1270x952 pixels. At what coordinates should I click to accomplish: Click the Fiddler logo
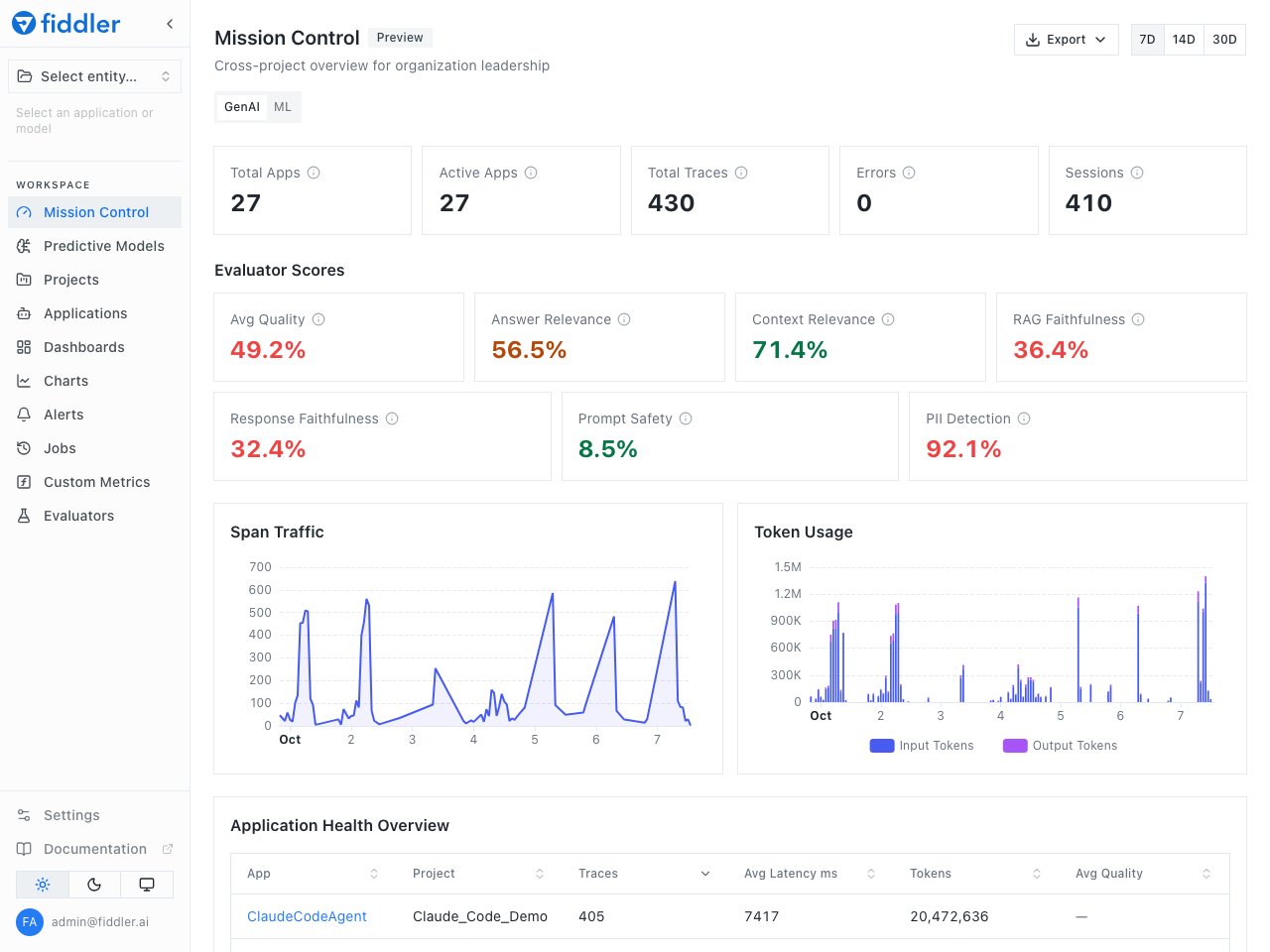coord(65,24)
